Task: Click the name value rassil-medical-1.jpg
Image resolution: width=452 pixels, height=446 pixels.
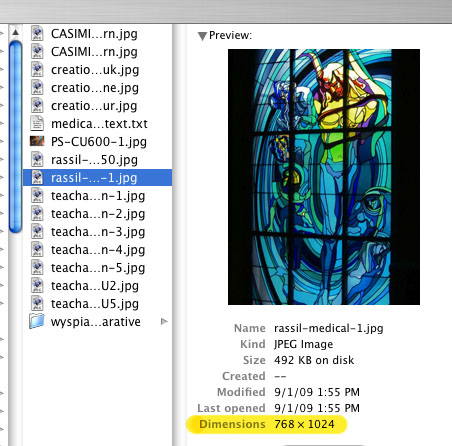Action: tap(329, 328)
